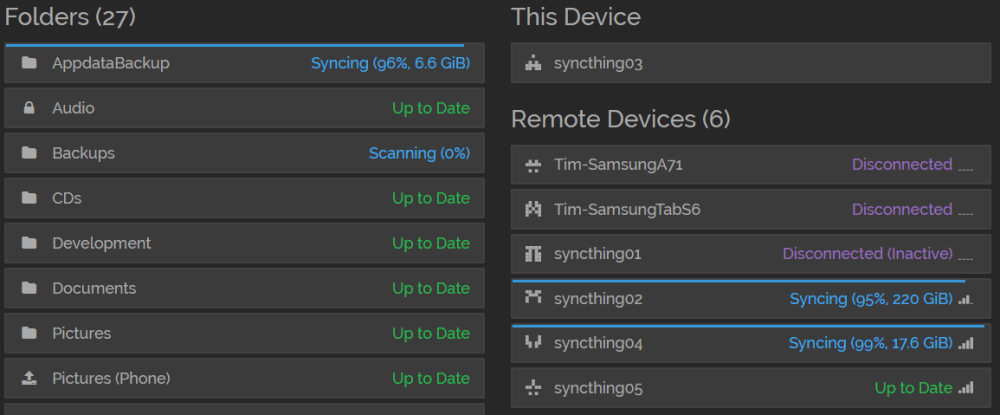The height and width of the screenshot is (415, 1000).
Task: Click the syncthing03 device identicon
Action: click(x=533, y=63)
